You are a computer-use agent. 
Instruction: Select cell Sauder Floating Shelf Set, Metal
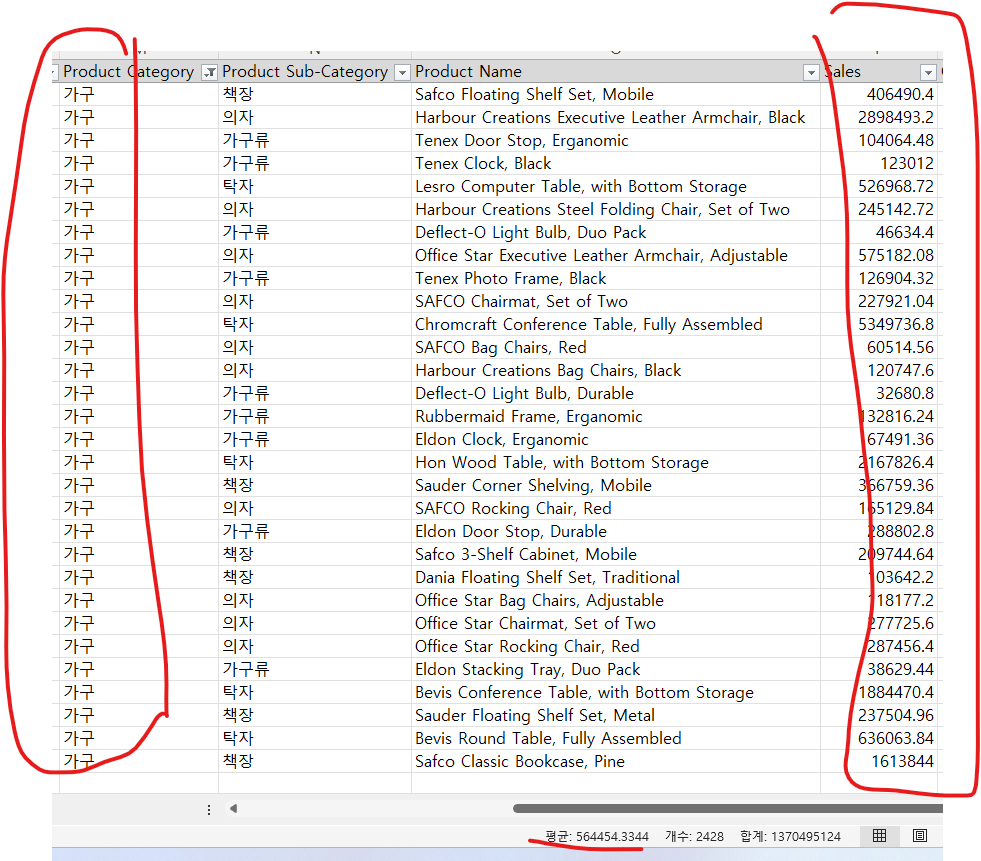[x=616, y=715]
